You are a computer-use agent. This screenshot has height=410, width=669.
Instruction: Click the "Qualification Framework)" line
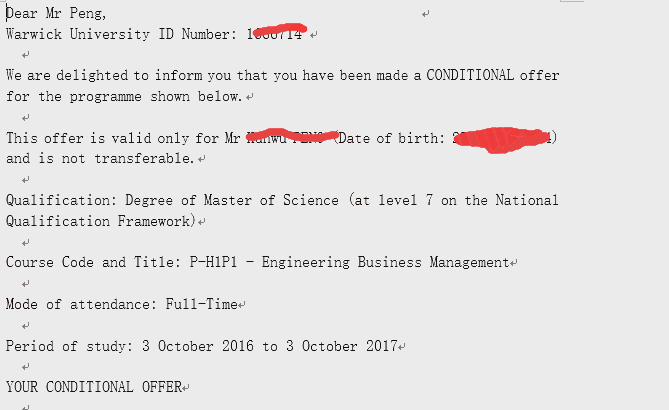100,221
